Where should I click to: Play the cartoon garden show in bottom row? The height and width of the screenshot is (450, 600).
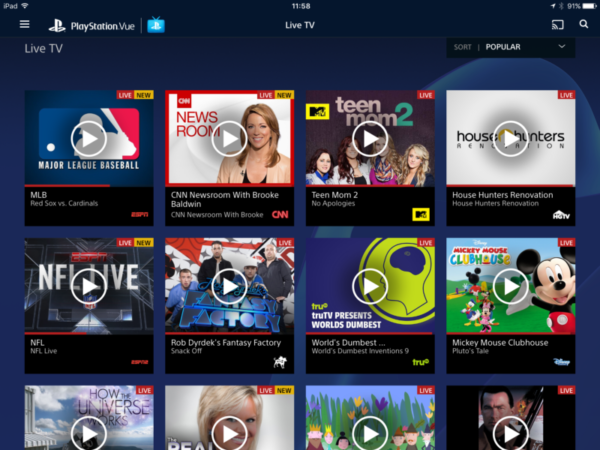tap(370, 434)
